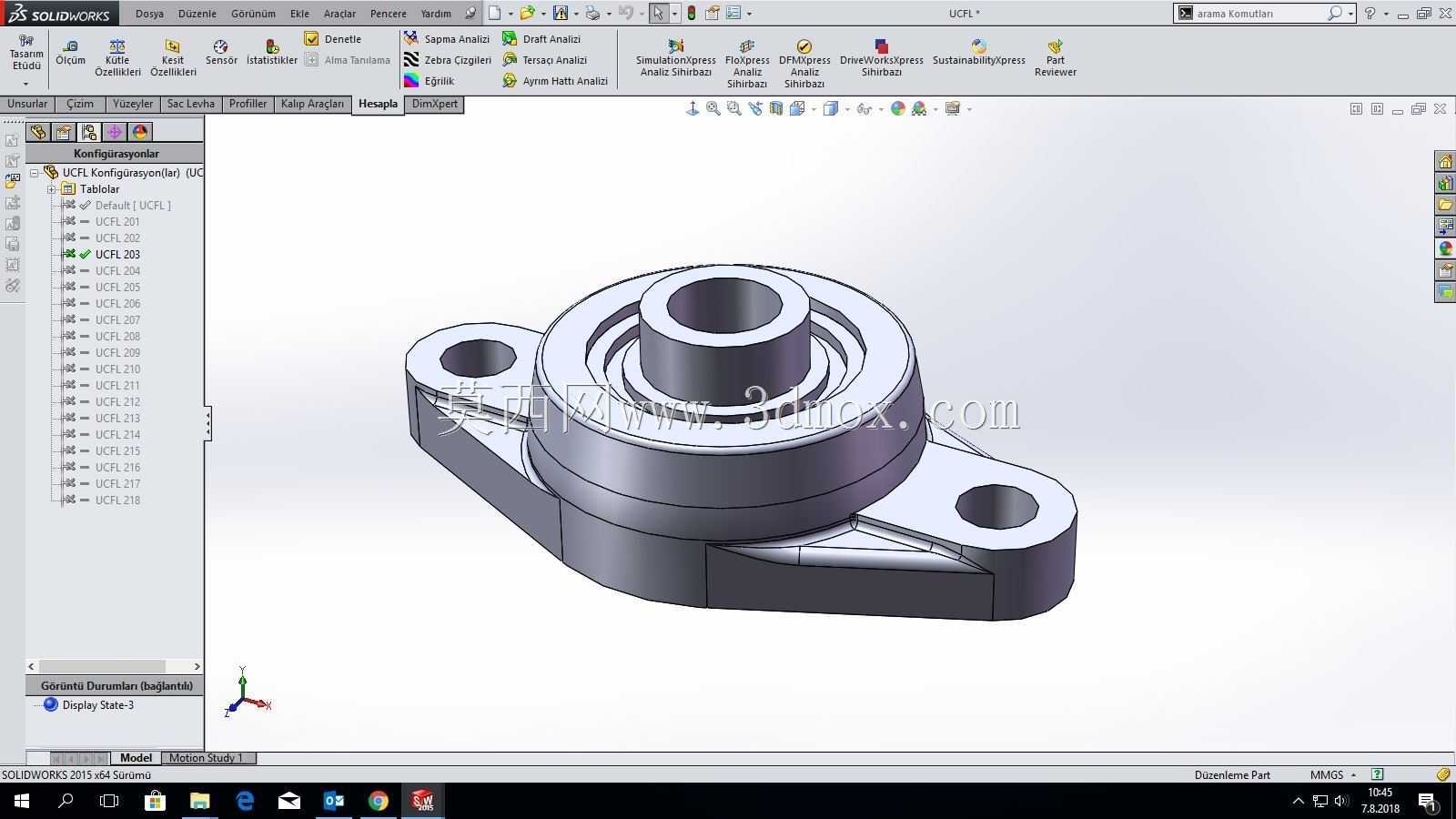This screenshot has width=1456, height=819.
Task: Open the Araçlar menu
Action: pos(339,14)
